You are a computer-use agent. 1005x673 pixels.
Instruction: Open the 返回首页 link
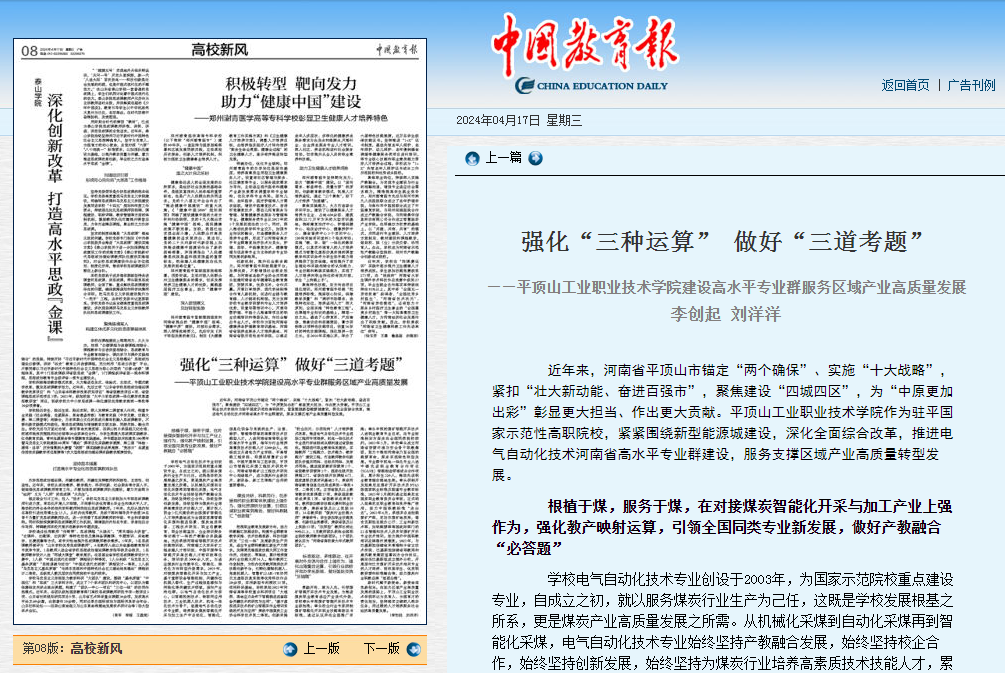click(x=905, y=85)
